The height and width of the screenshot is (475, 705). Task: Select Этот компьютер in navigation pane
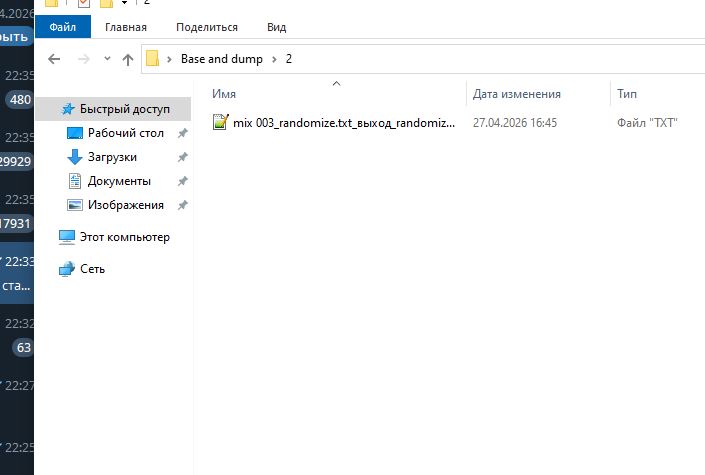click(x=125, y=237)
